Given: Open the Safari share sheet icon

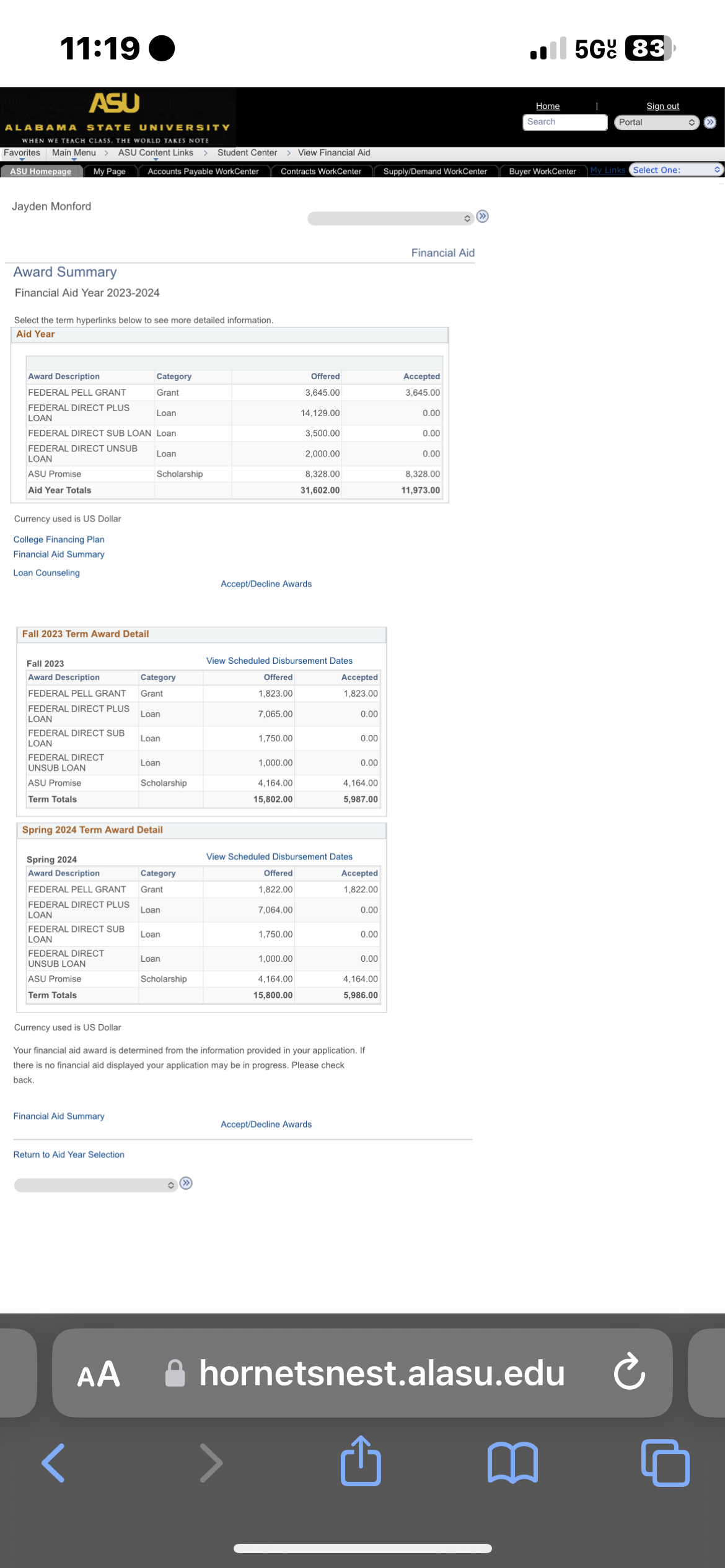Looking at the screenshot, I should tap(361, 1461).
